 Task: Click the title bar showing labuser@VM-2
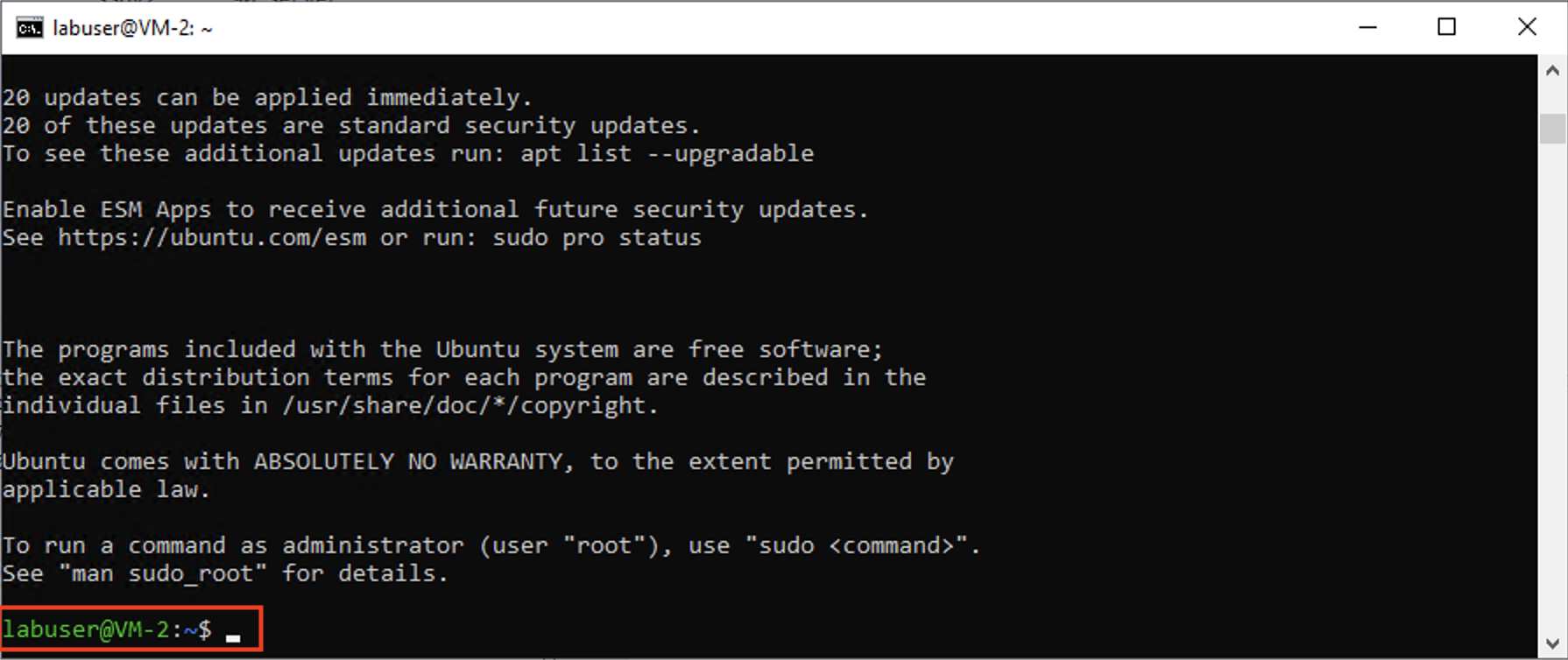tap(613, 27)
